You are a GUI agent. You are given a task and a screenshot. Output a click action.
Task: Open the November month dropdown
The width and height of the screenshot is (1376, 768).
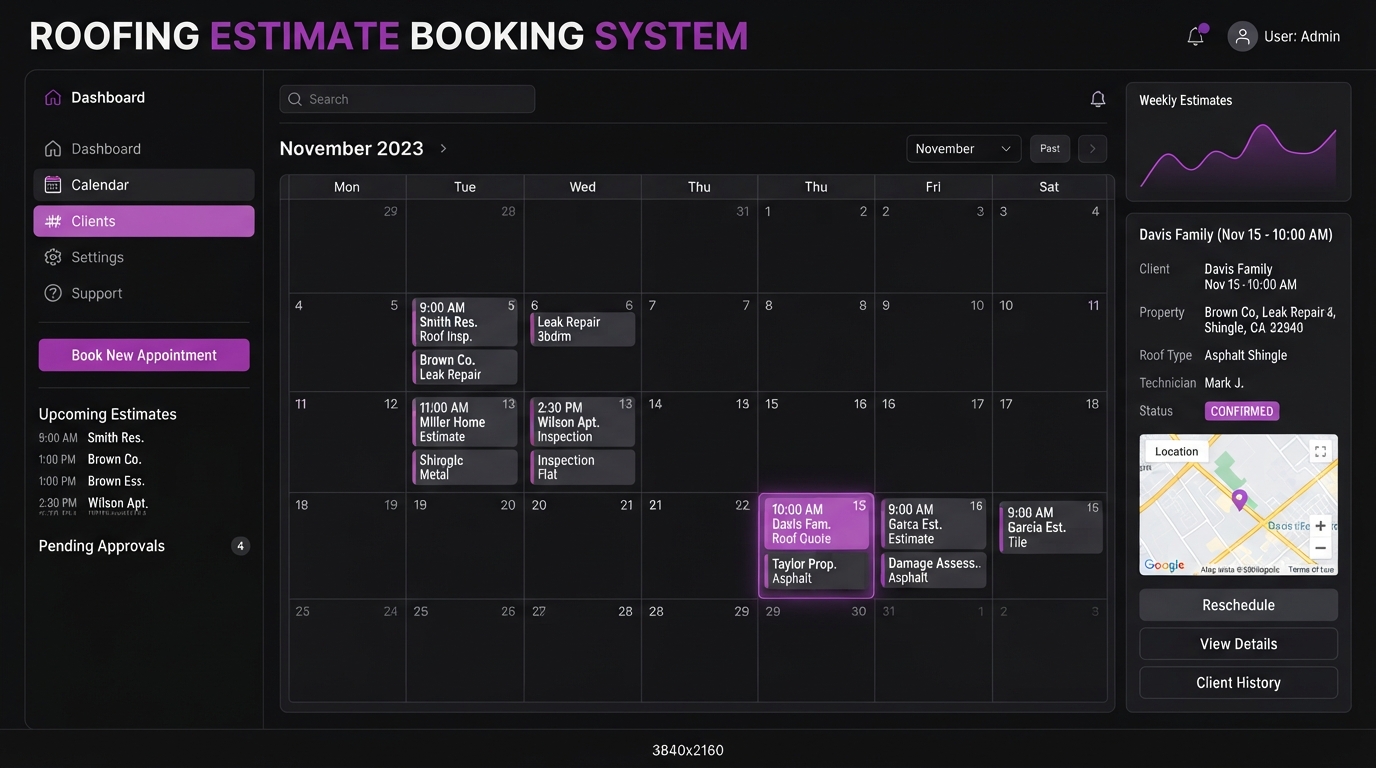964,149
